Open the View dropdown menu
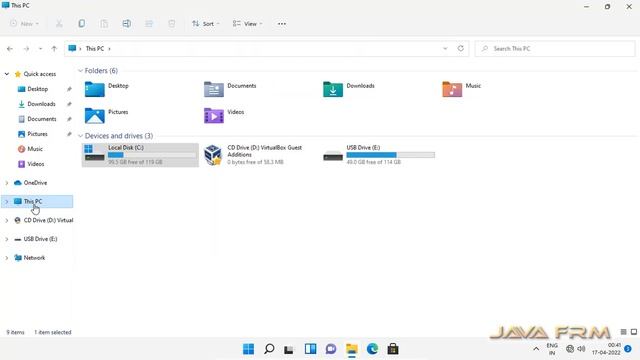The height and width of the screenshot is (360, 640). pyautogui.click(x=247, y=24)
